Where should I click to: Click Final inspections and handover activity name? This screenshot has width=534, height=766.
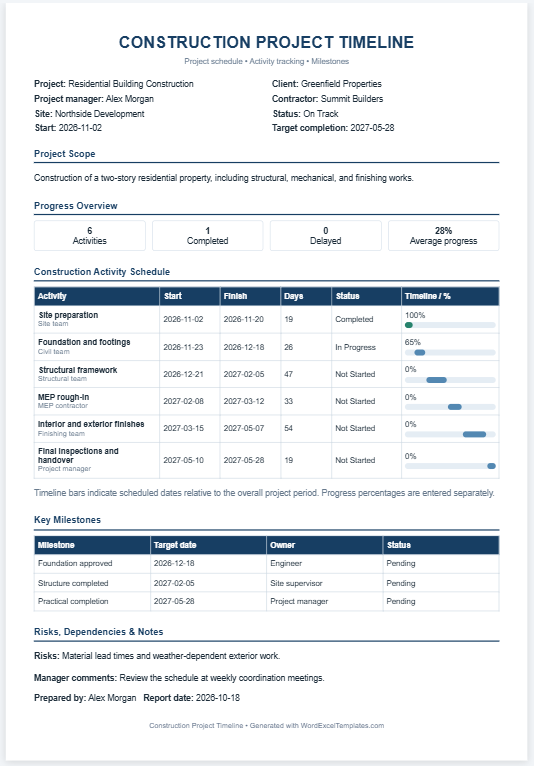click(78, 455)
